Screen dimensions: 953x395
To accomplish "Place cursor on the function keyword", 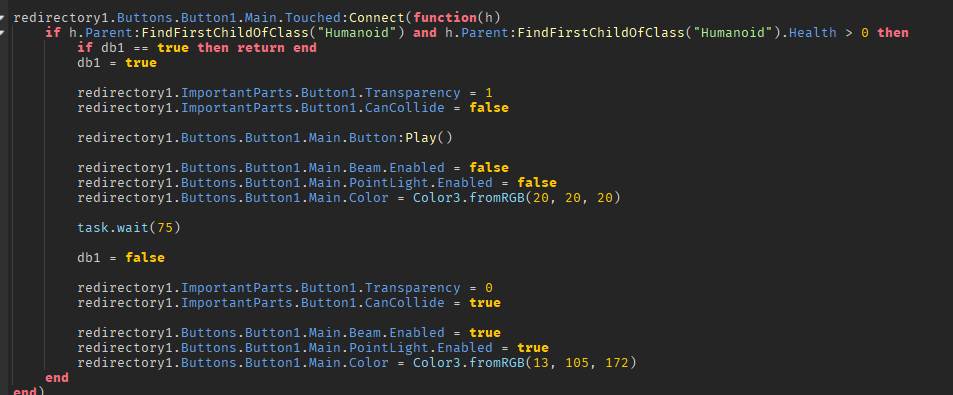I will (x=445, y=18).
